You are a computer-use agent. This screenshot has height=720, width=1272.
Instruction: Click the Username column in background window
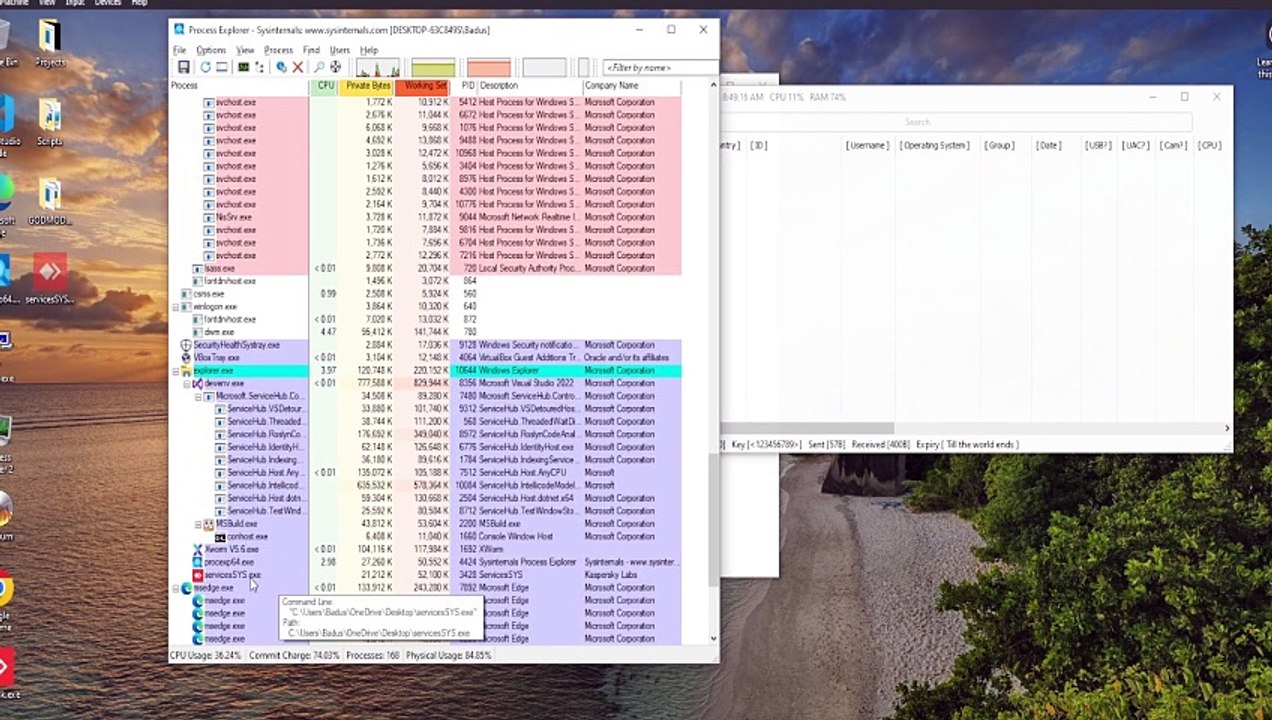pos(867,145)
